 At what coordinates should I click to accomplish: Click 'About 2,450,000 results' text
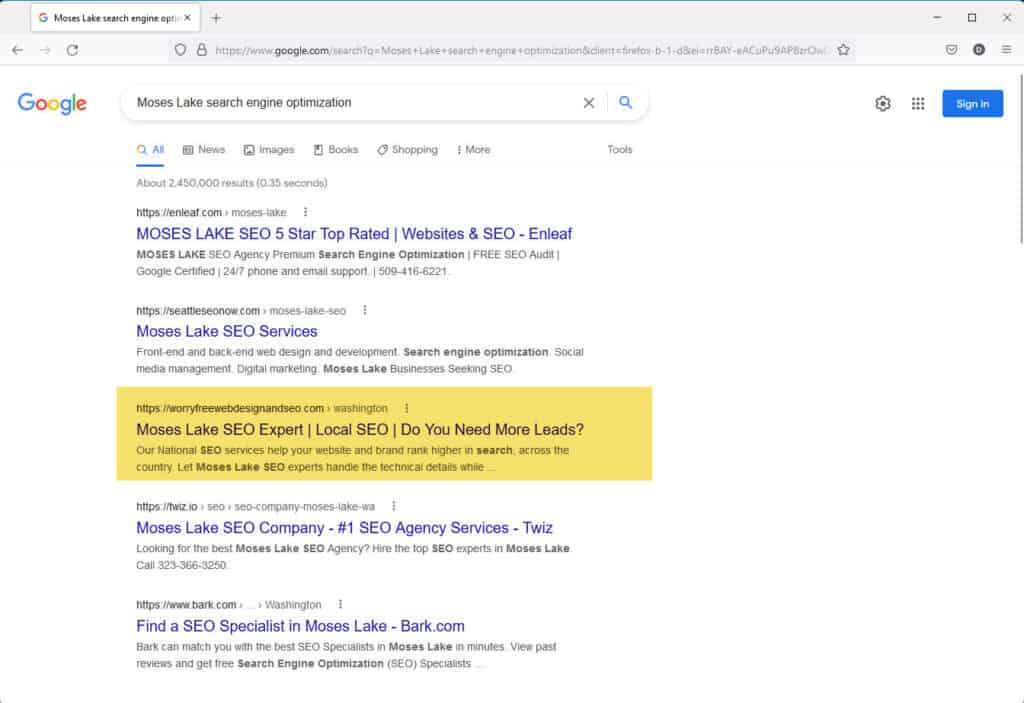pos(232,183)
